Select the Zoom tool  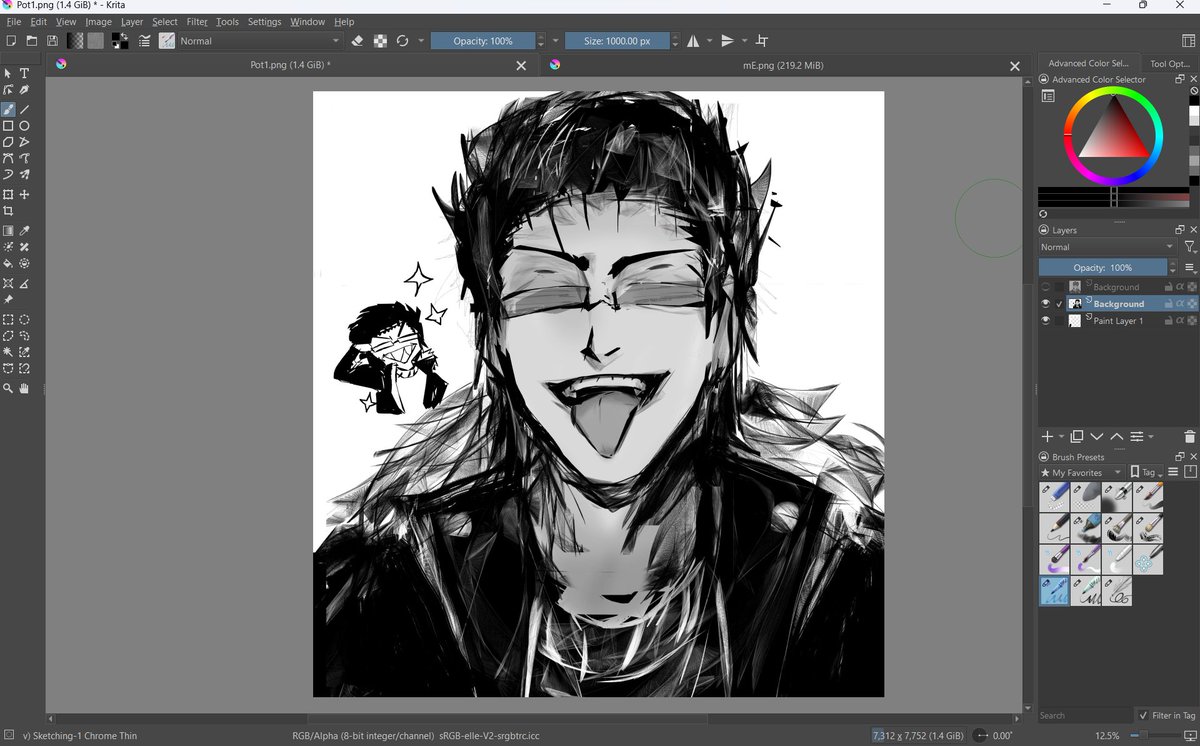(x=8, y=388)
